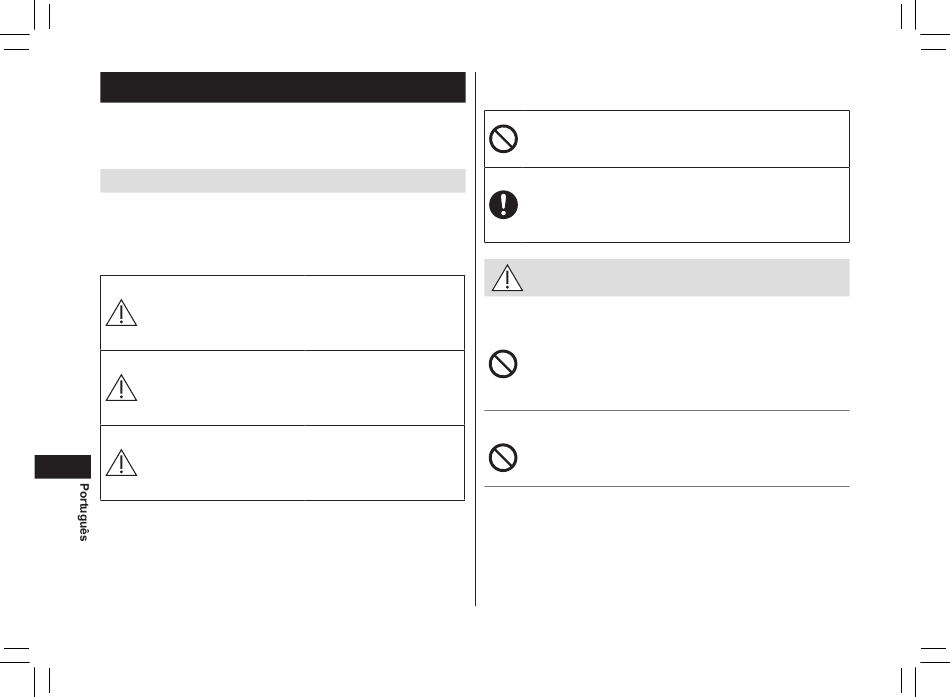Image resolution: width=950 pixels, height=697 pixels.
Task: Click the warning triangle in the first table row
Action: pyautogui.click(x=121, y=313)
